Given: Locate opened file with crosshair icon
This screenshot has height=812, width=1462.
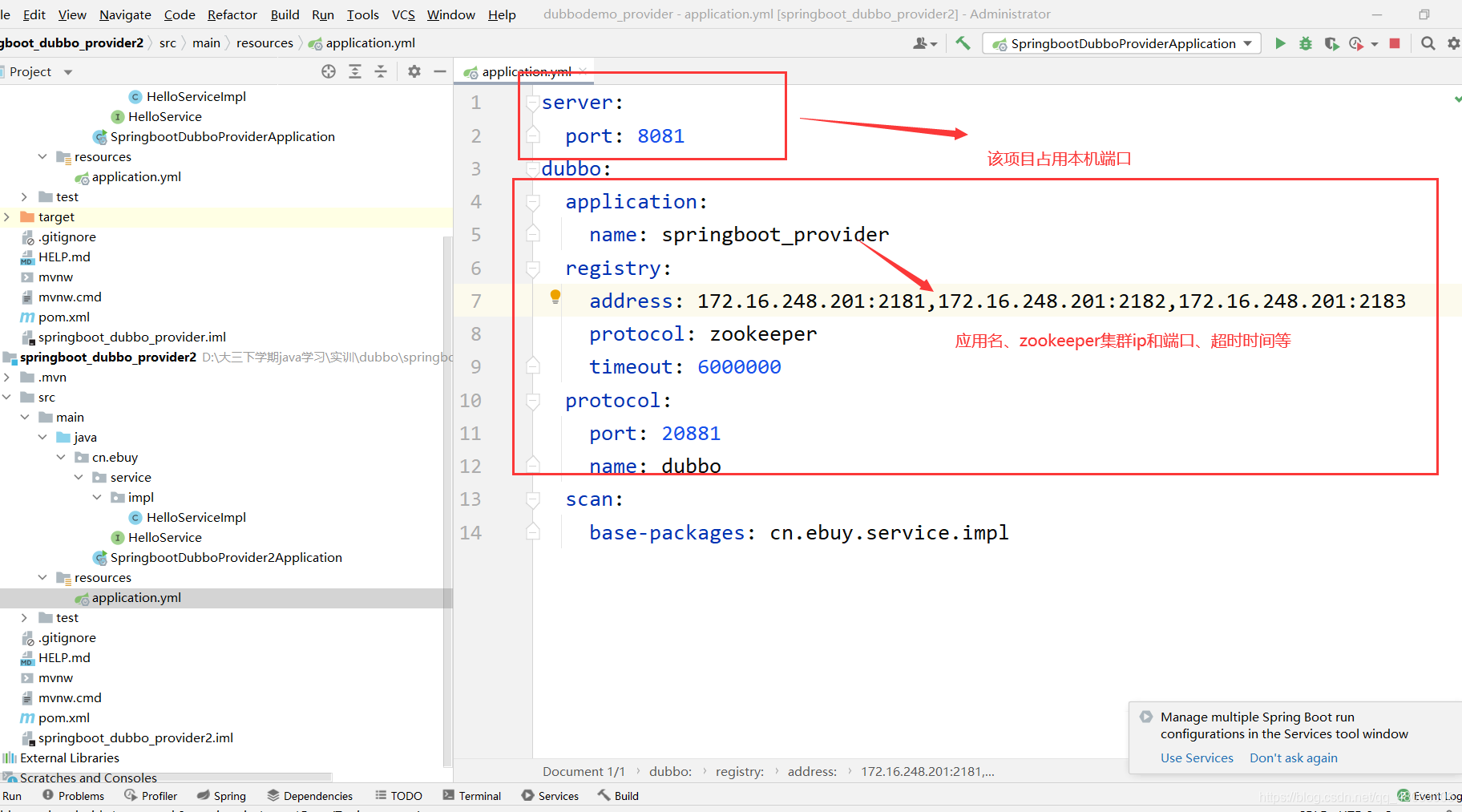Looking at the screenshot, I should (x=329, y=71).
